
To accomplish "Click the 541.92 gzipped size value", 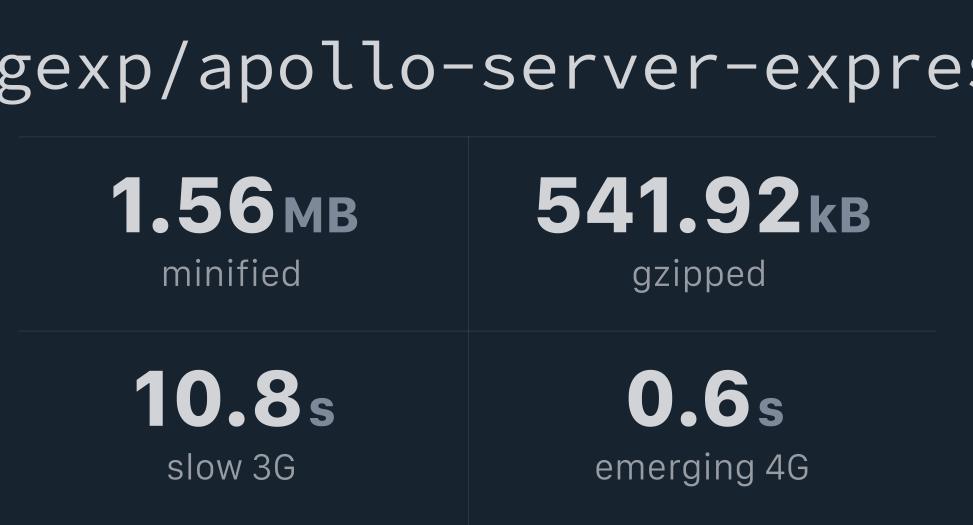I will pyautogui.click(x=668, y=206).
